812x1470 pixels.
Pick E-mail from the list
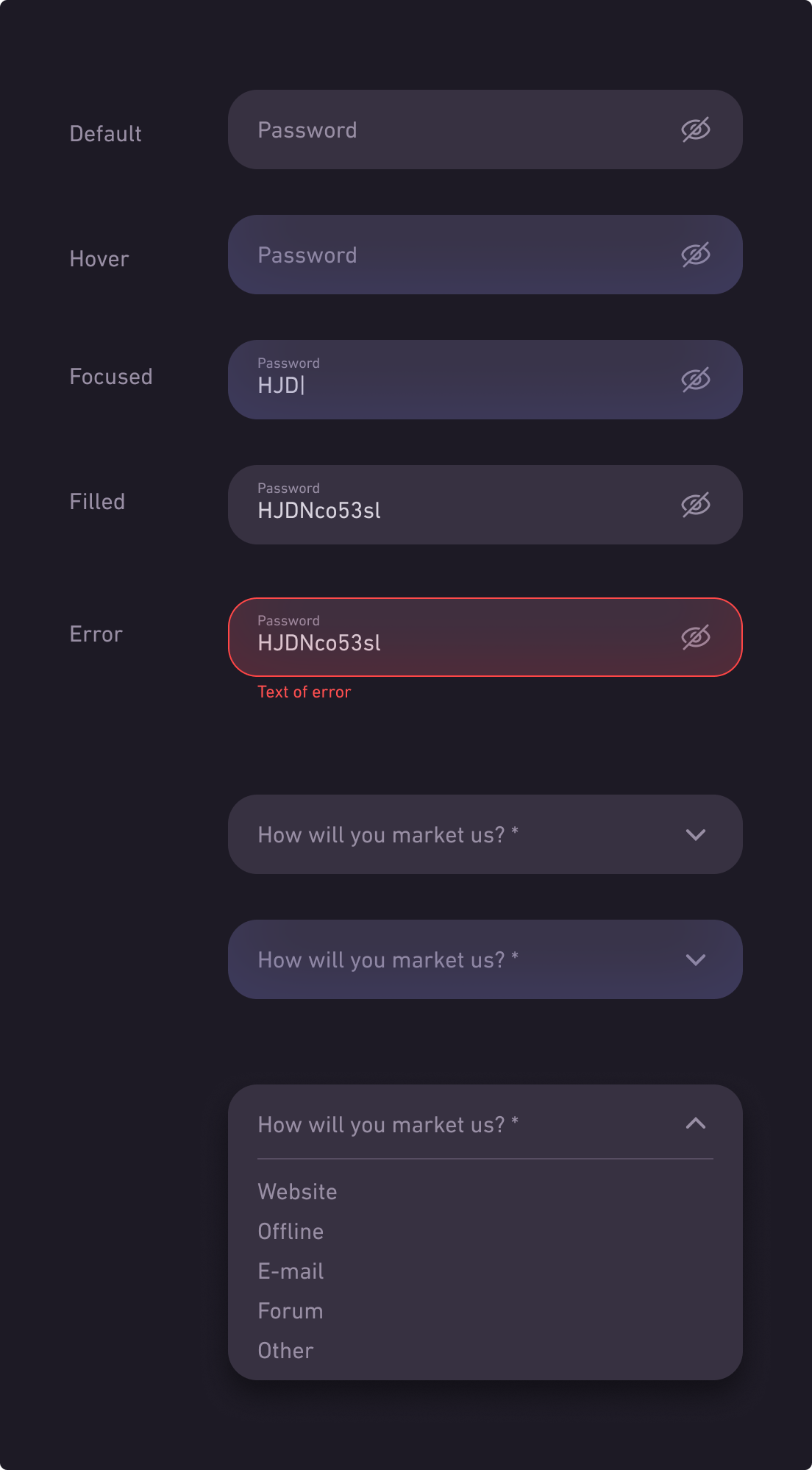tap(291, 1271)
